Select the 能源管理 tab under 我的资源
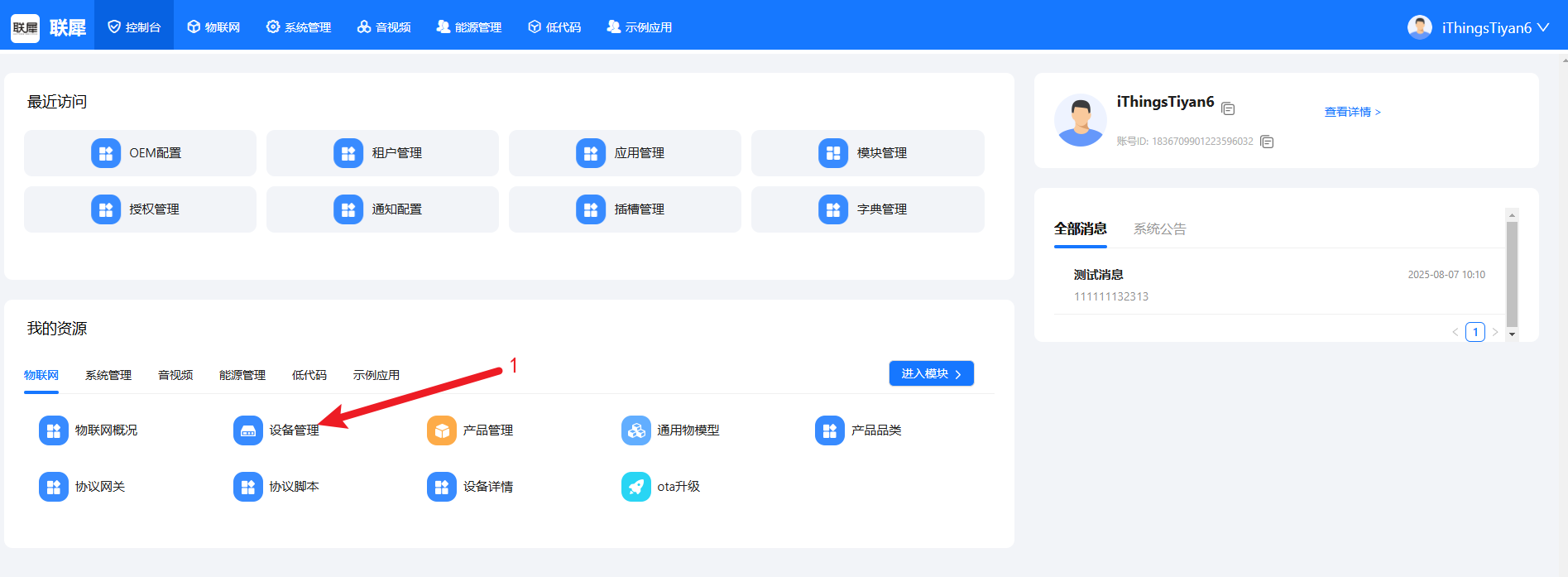Image resolution: width=1568 pixels, height=577 pixels. pos(242,375)
